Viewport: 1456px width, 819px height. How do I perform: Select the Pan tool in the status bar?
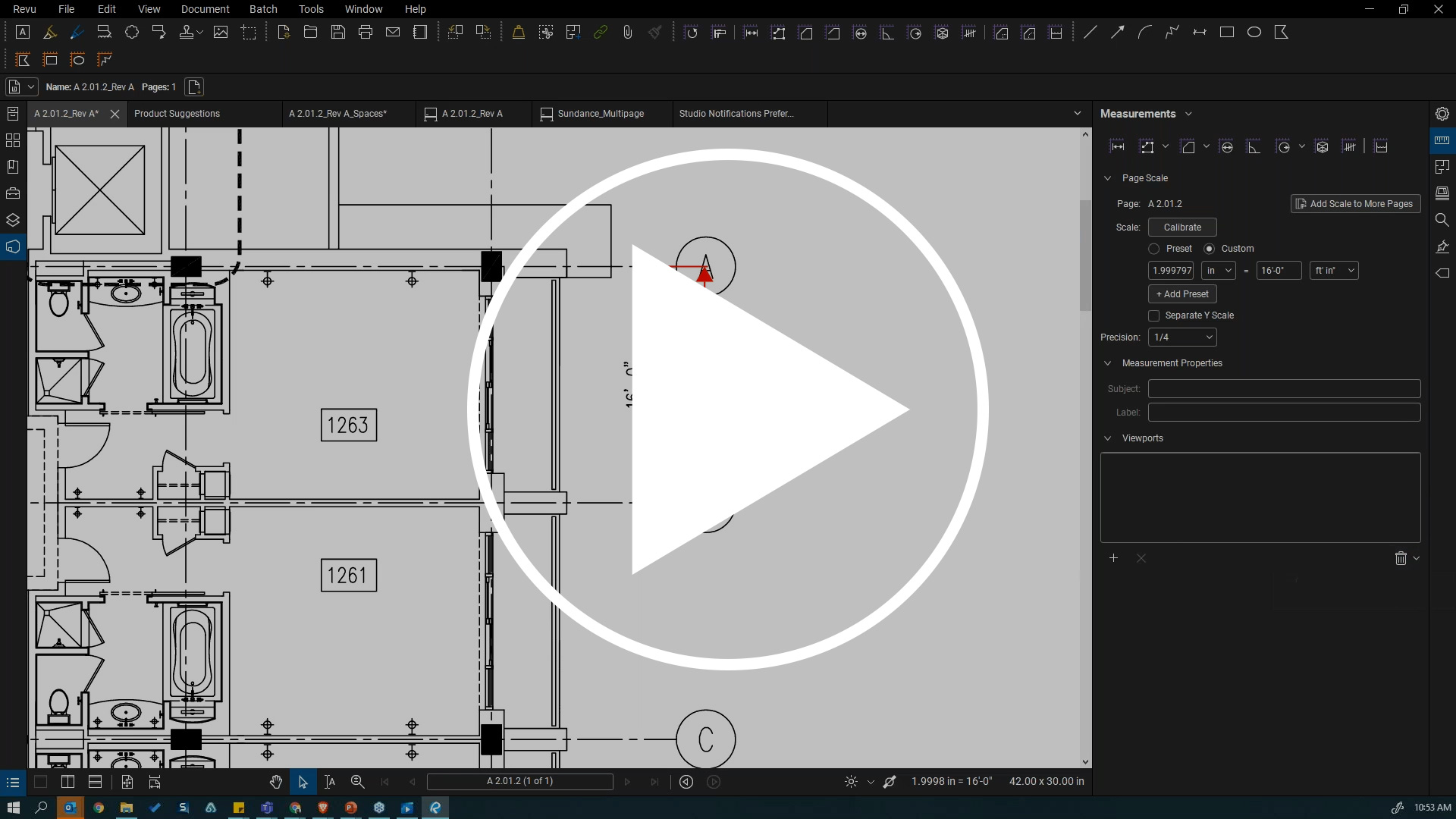tap(275, 782)
